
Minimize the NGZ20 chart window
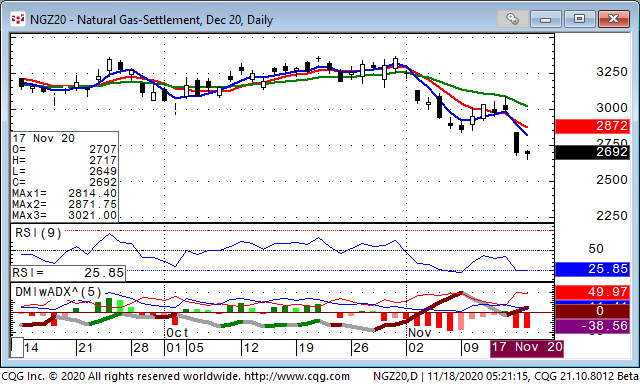pos(546,19)
